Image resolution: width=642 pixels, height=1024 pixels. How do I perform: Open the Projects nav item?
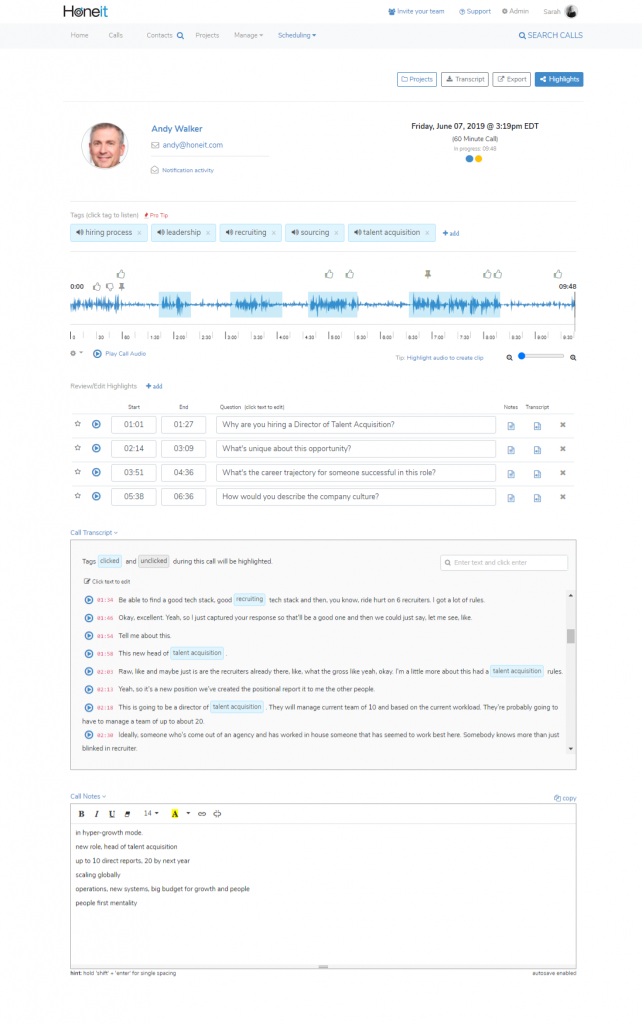coord(207,35)
